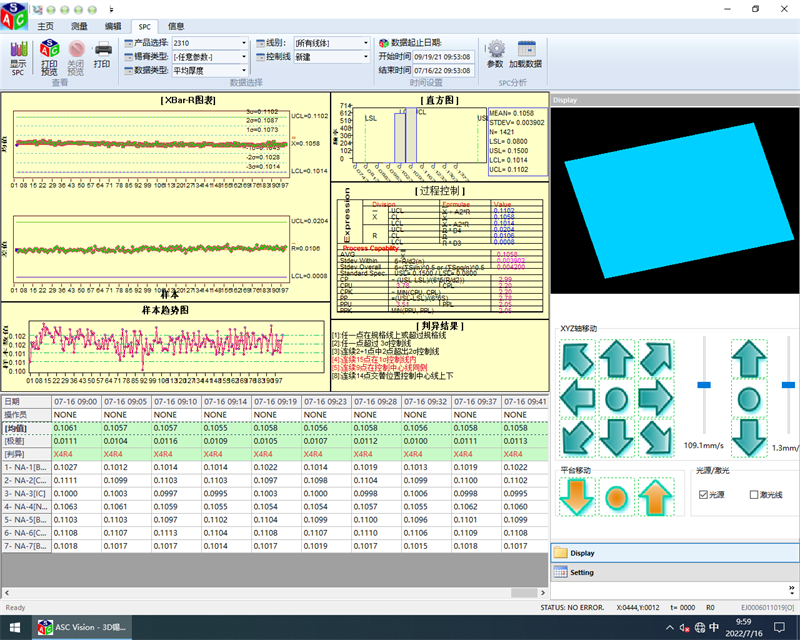Enable the 激光线 laser line checkbox

[x=754, y=494]
